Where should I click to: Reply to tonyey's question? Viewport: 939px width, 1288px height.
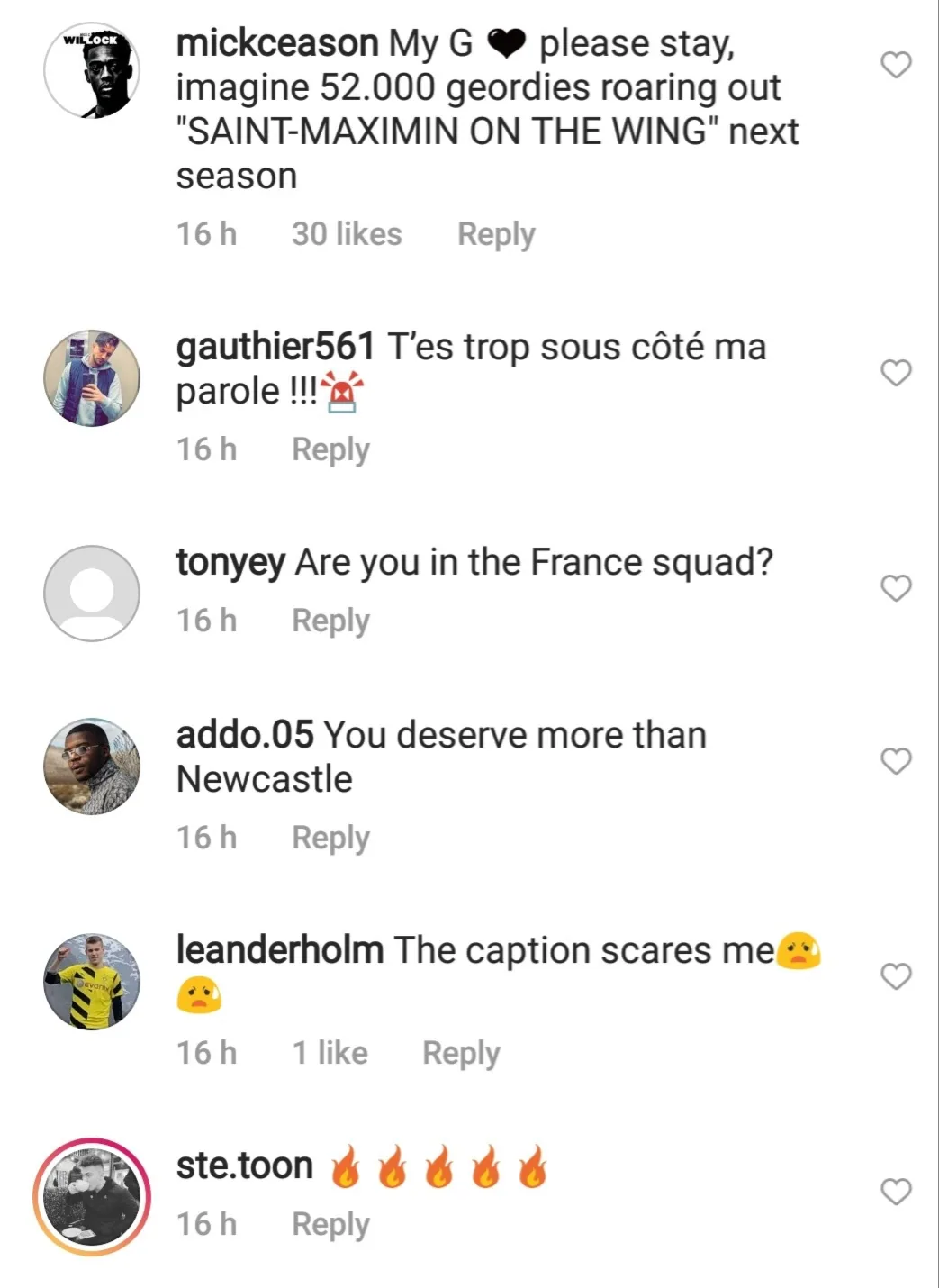point(330,621)
